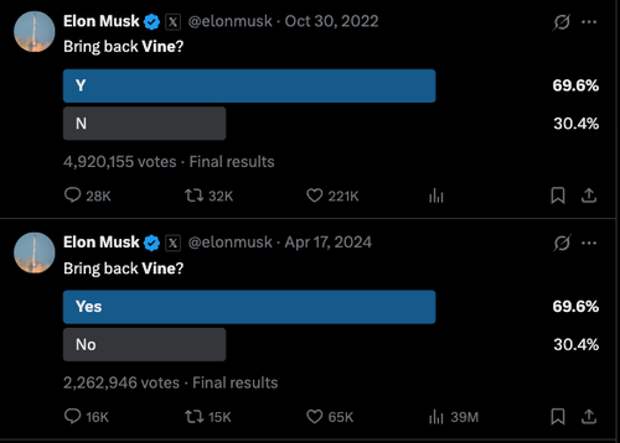This screenshot has width=620, height=443.
Task: Bookmark the Oct 30, 2022 tweet
Action: coord(558,195)
